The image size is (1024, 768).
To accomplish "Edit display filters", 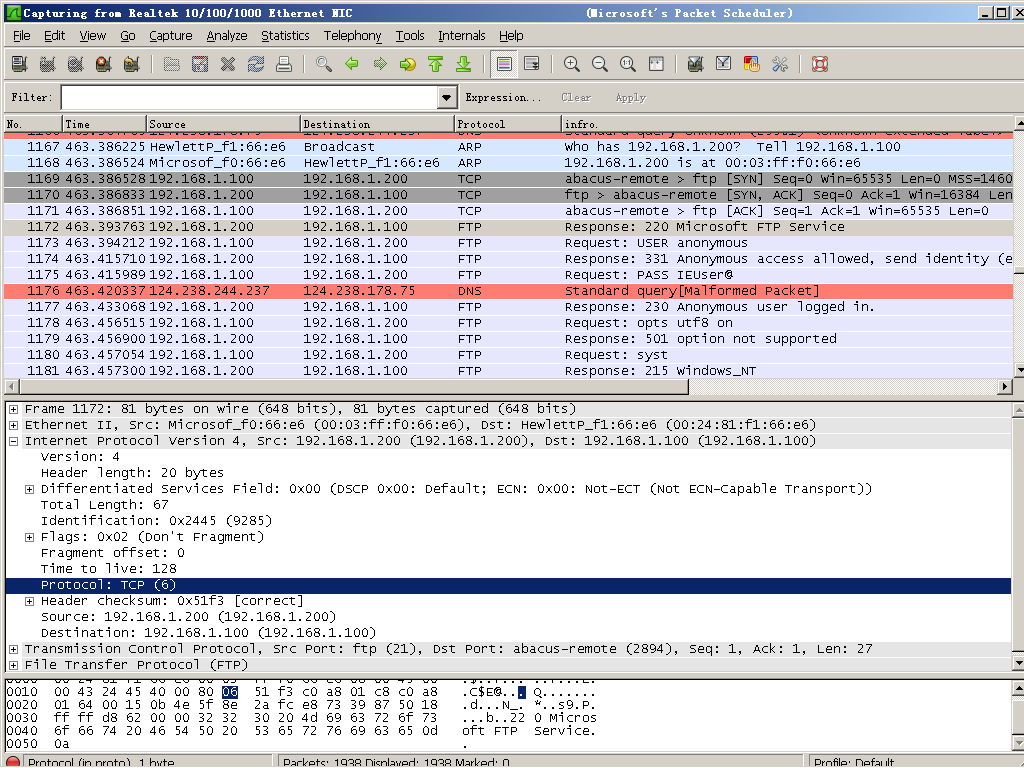I will point(724,64).
